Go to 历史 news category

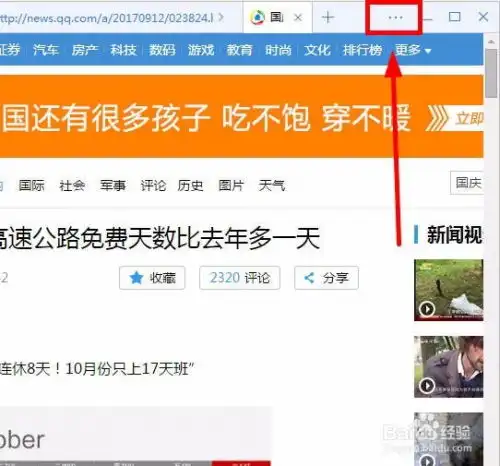pyautogui.click(x=190, y=185)
